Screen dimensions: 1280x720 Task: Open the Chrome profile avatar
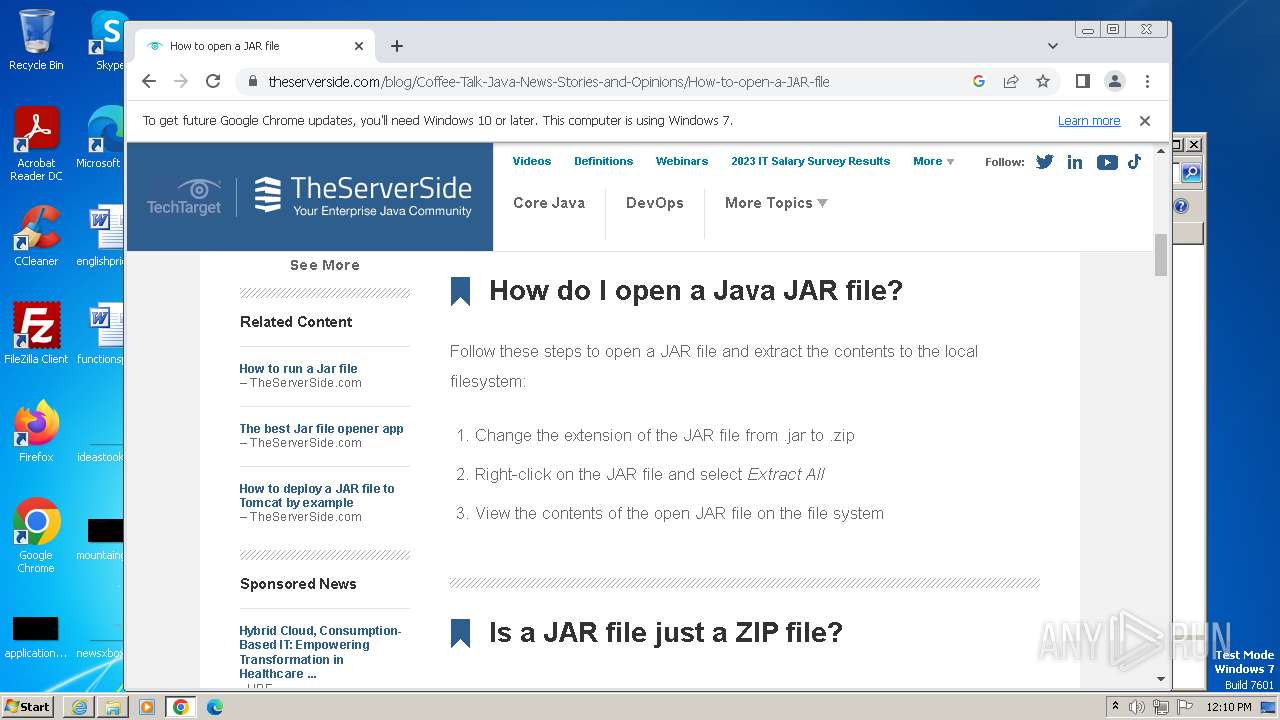tap(1114, 82)
